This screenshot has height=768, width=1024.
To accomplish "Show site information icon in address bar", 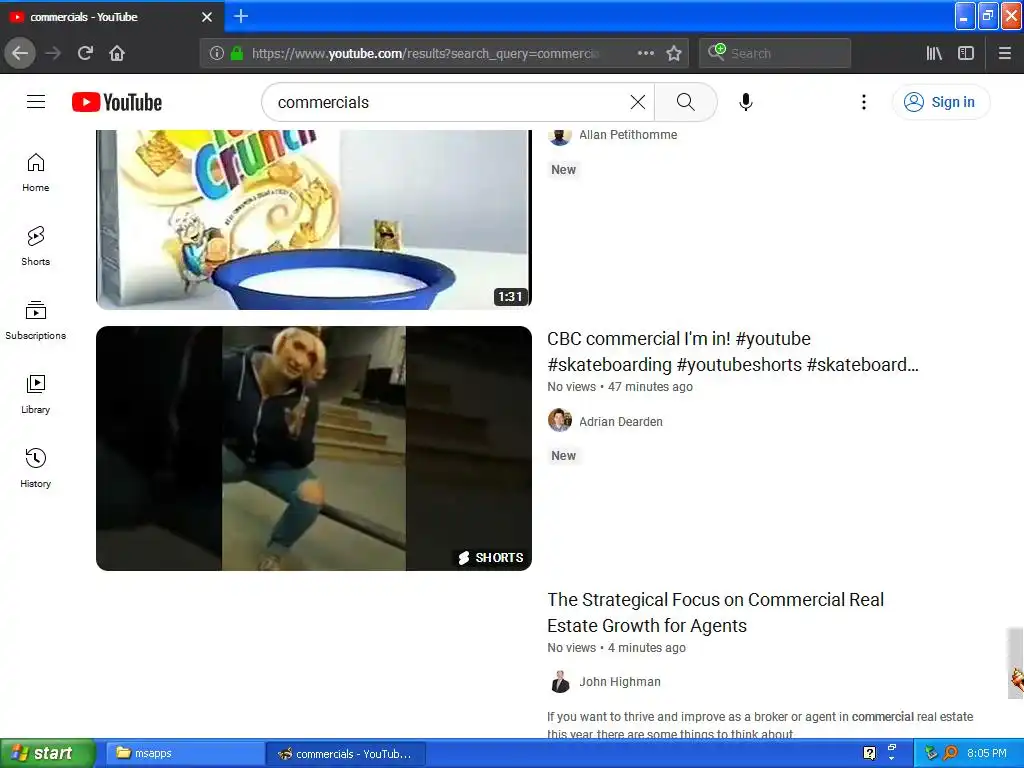I will coord(217,53).
